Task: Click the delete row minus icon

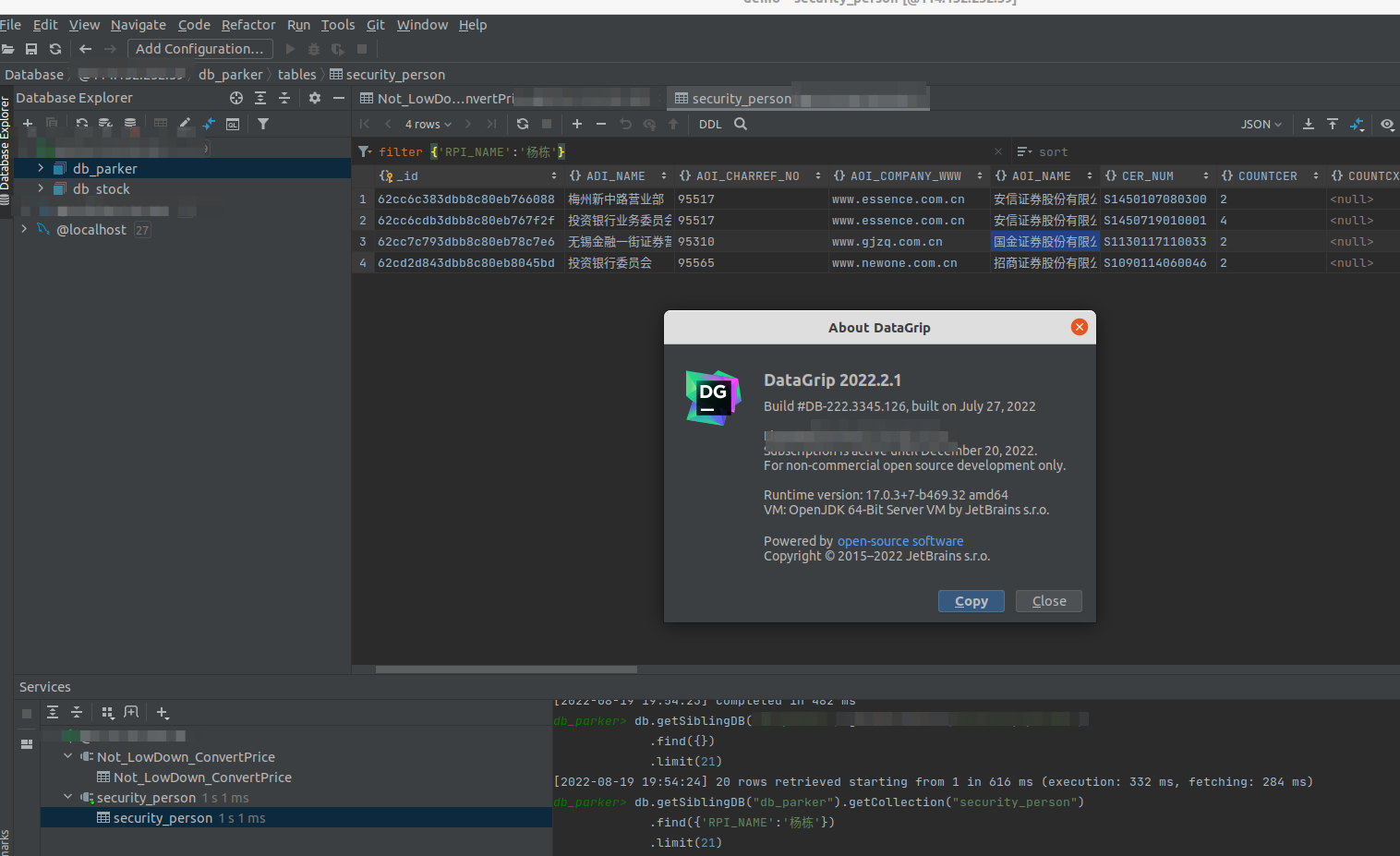Action: point(601,124)
